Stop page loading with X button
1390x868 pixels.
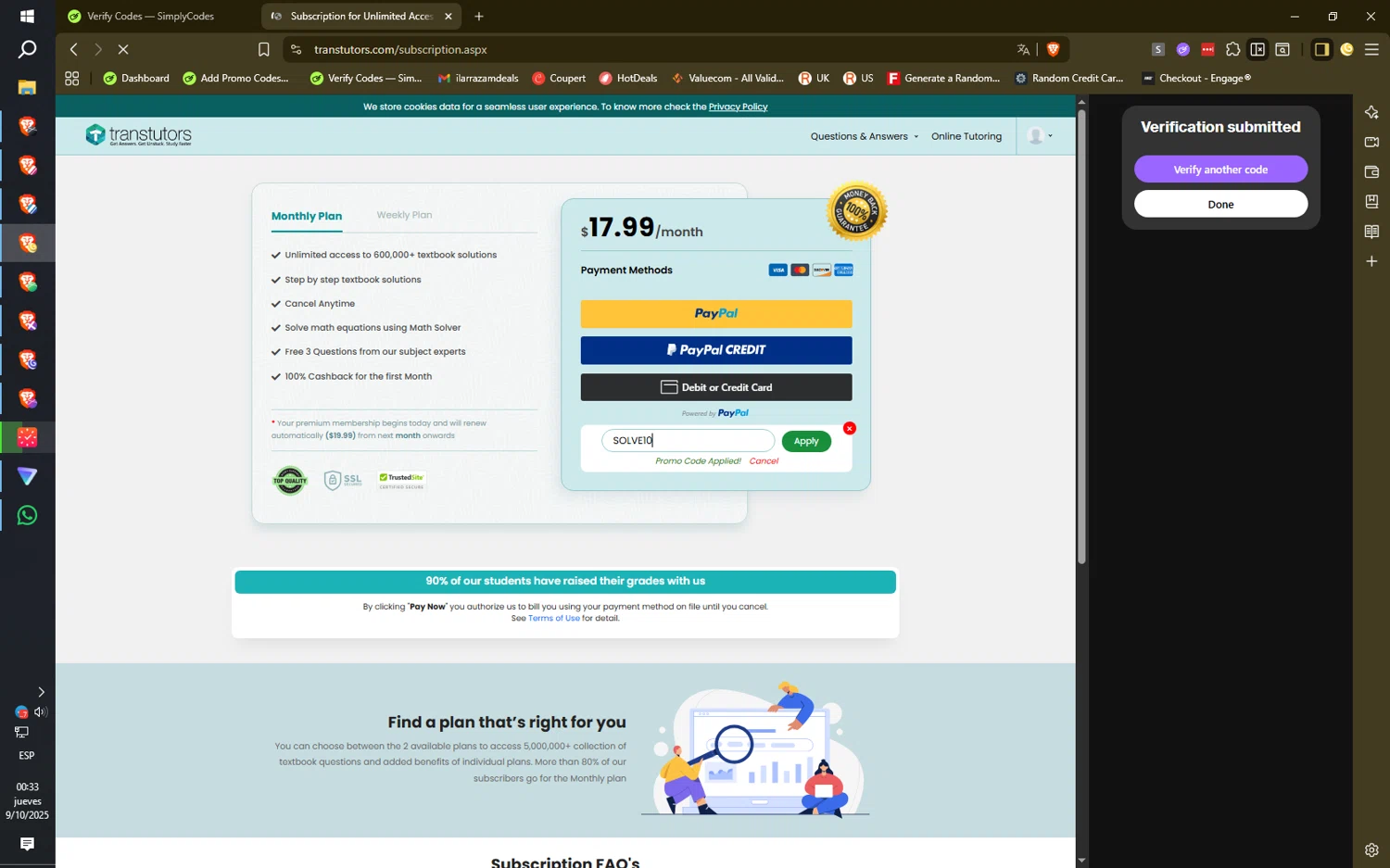point(123,50)
